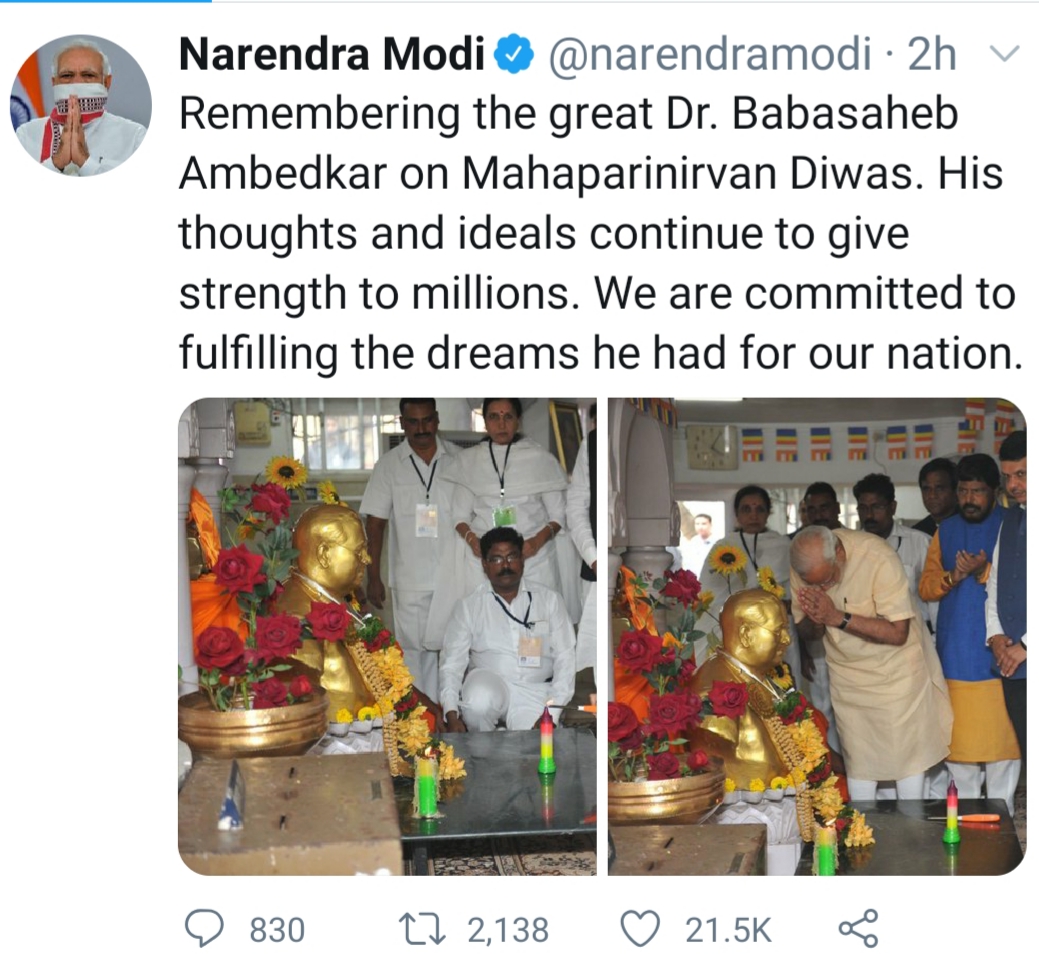View the left photo of the golden bust
1039x954 pixels.
(x=388, y=637)
